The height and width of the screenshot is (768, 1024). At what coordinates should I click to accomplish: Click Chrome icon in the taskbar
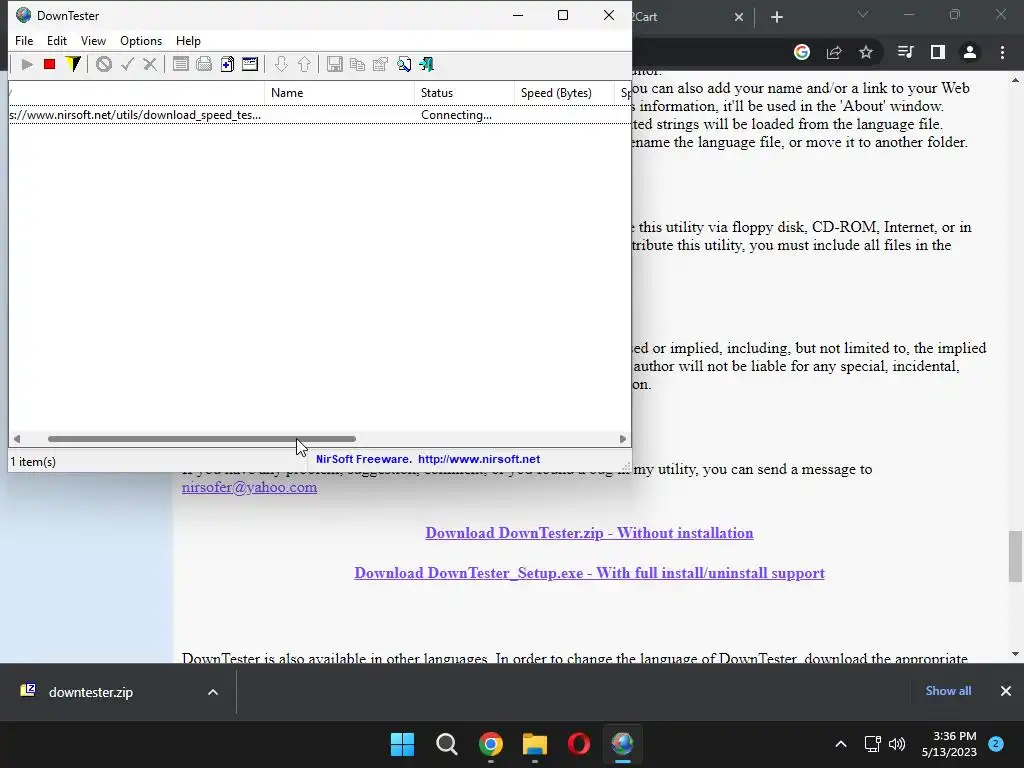click(490, 744)
